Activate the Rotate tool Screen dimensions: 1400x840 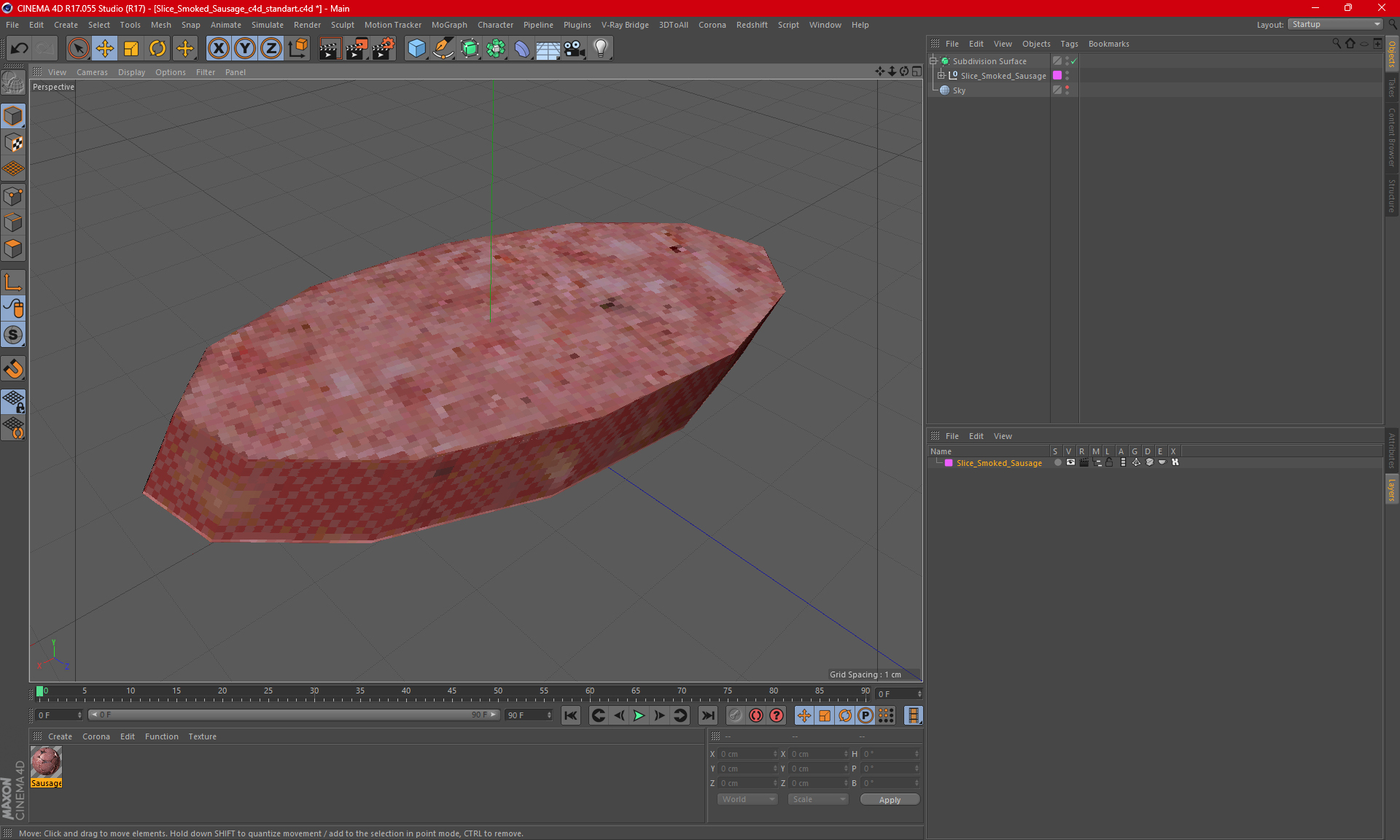pos(157,49)
